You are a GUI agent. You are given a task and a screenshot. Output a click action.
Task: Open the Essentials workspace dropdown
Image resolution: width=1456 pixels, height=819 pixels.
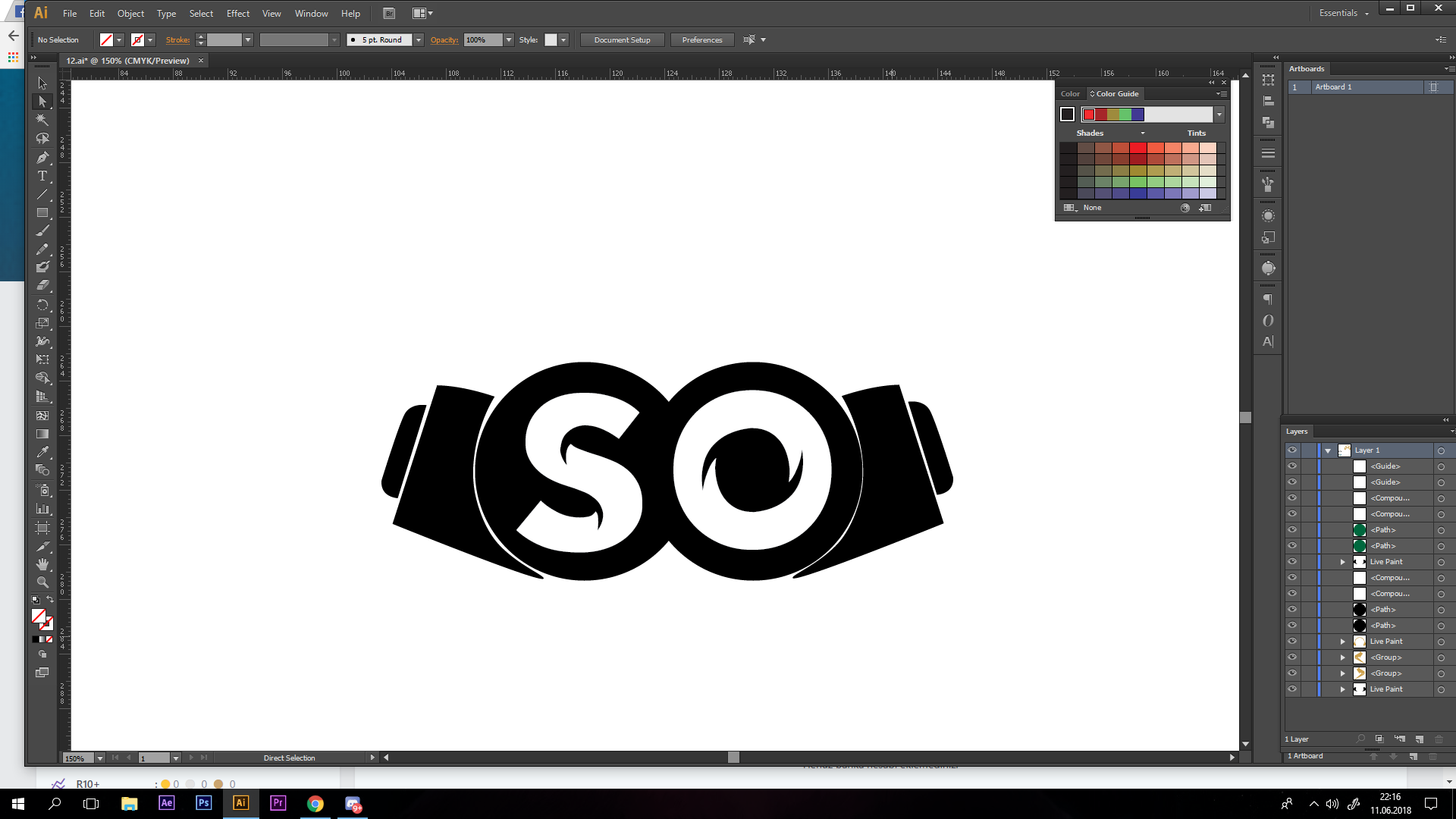(1344, 13)
